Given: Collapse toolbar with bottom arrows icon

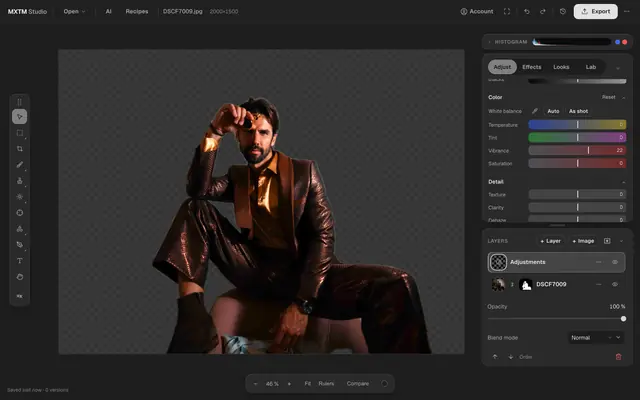Looking at the screenshot, I should [x=20, y=296].
